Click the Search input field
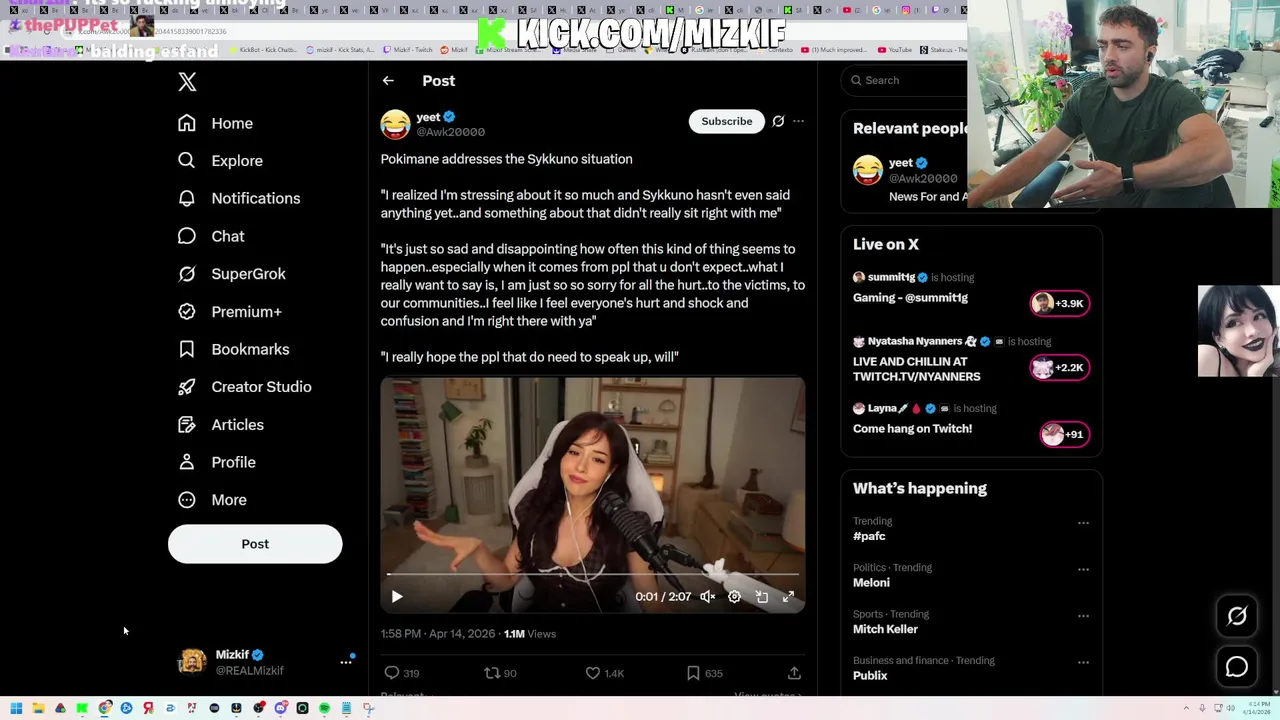This screenshot has width=1280, height=720. point(905,80)
